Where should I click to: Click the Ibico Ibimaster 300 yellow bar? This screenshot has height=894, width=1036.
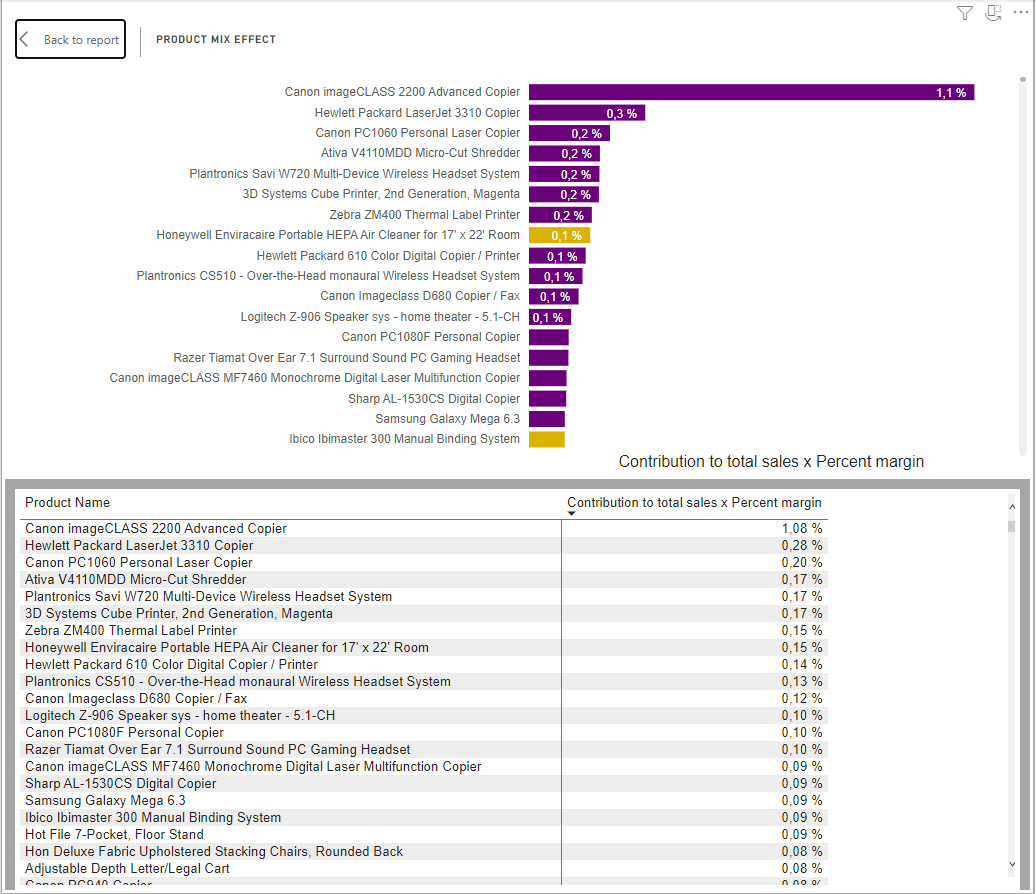(x=546, y=438)
